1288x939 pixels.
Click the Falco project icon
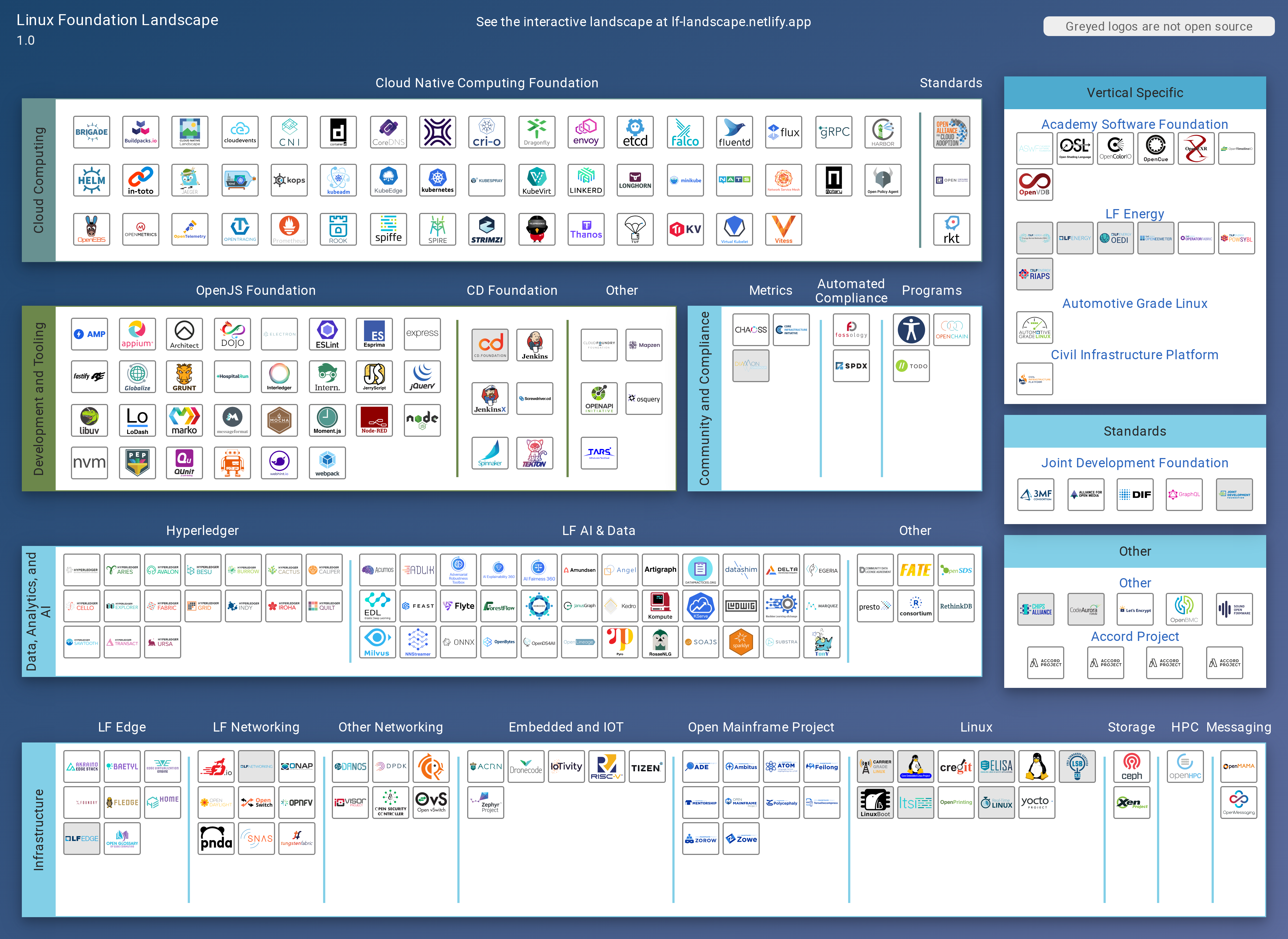tap(685, 132)
